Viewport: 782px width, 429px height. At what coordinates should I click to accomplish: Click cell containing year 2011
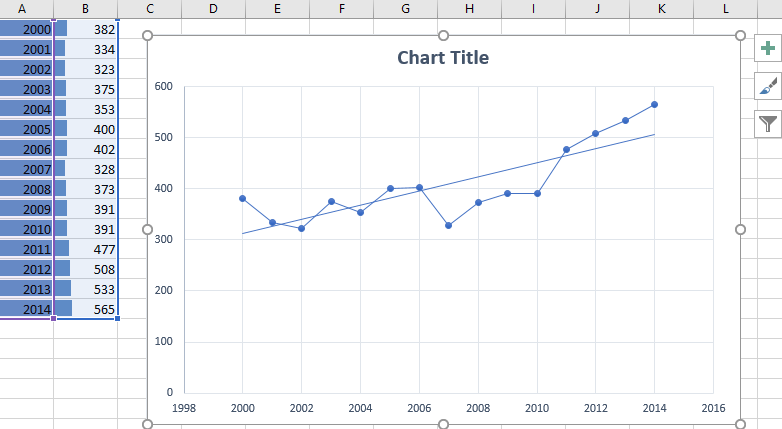pyautogui.click(x=26, y=249)
